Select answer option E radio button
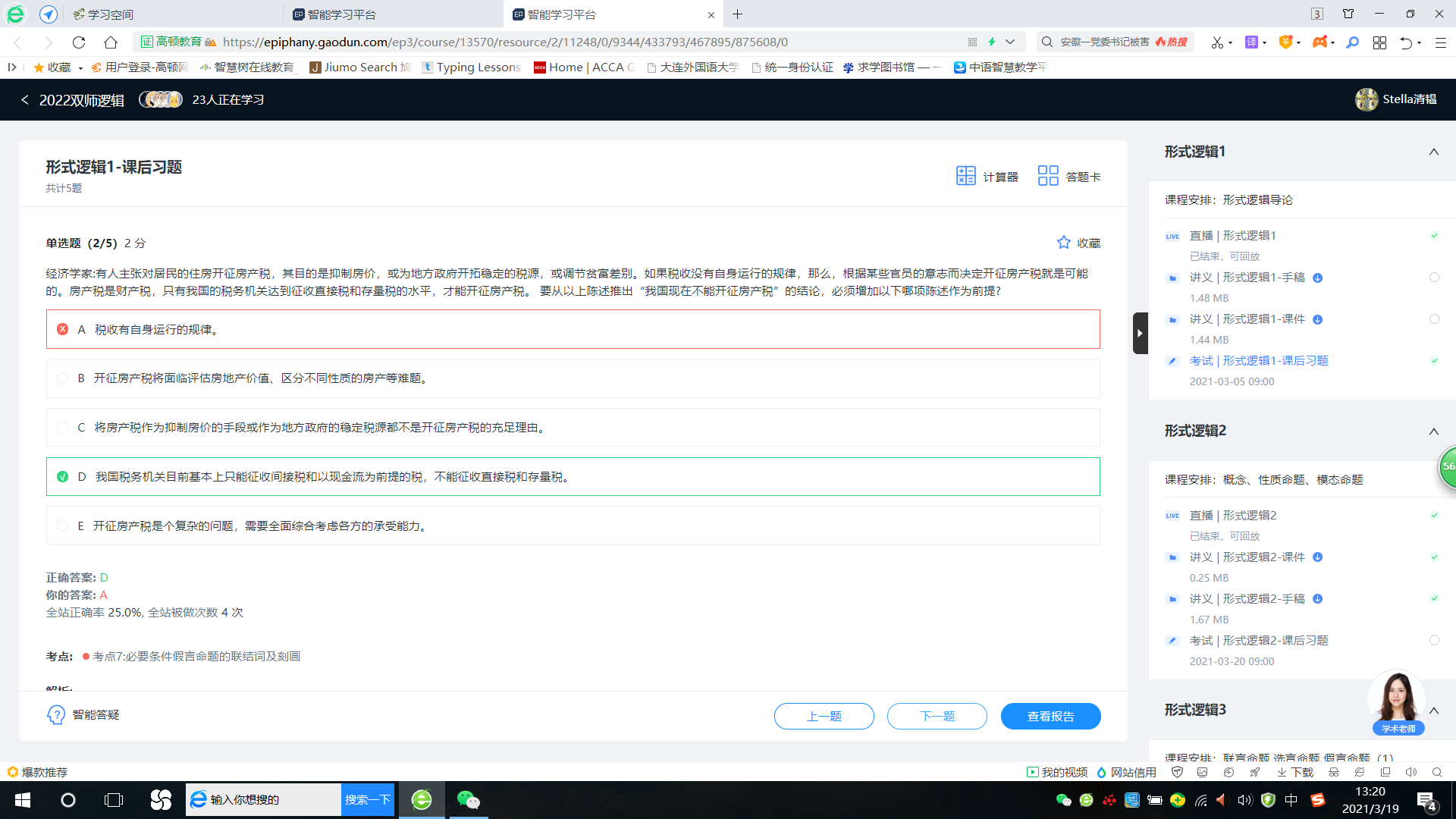1456x819 pixels. 63,526
